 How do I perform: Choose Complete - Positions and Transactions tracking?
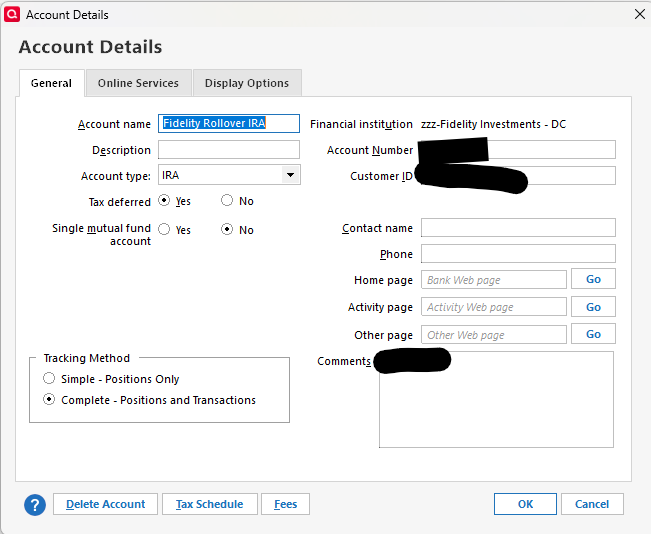point(49,400)
